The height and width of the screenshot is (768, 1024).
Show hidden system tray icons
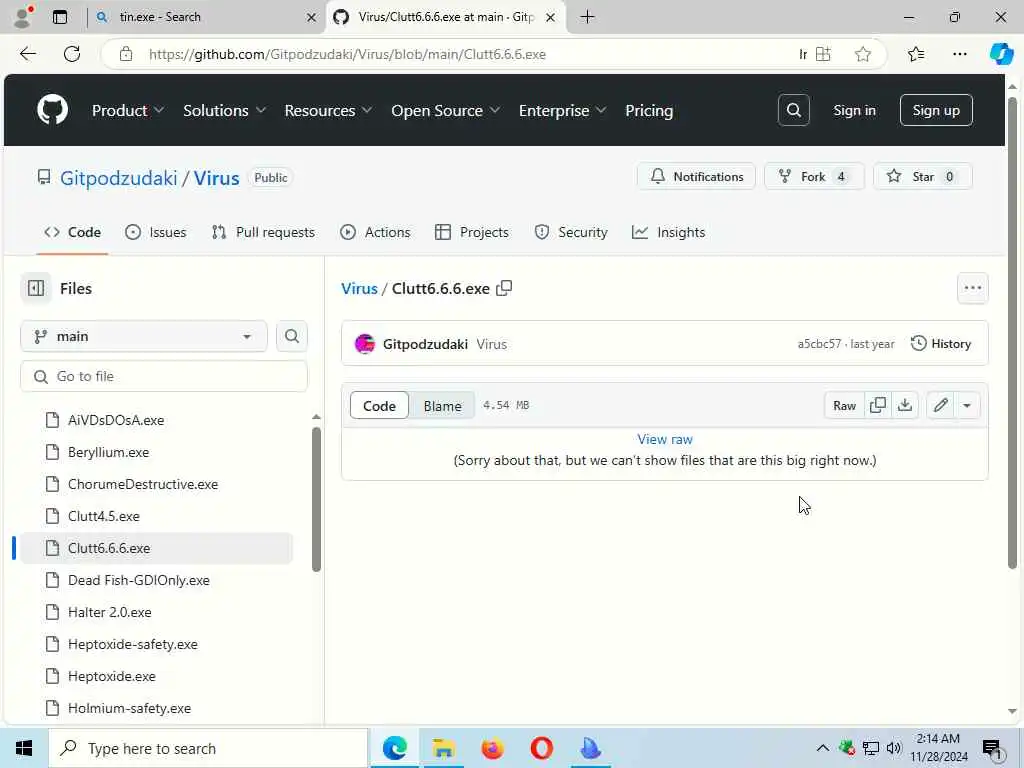coord(822,748)
